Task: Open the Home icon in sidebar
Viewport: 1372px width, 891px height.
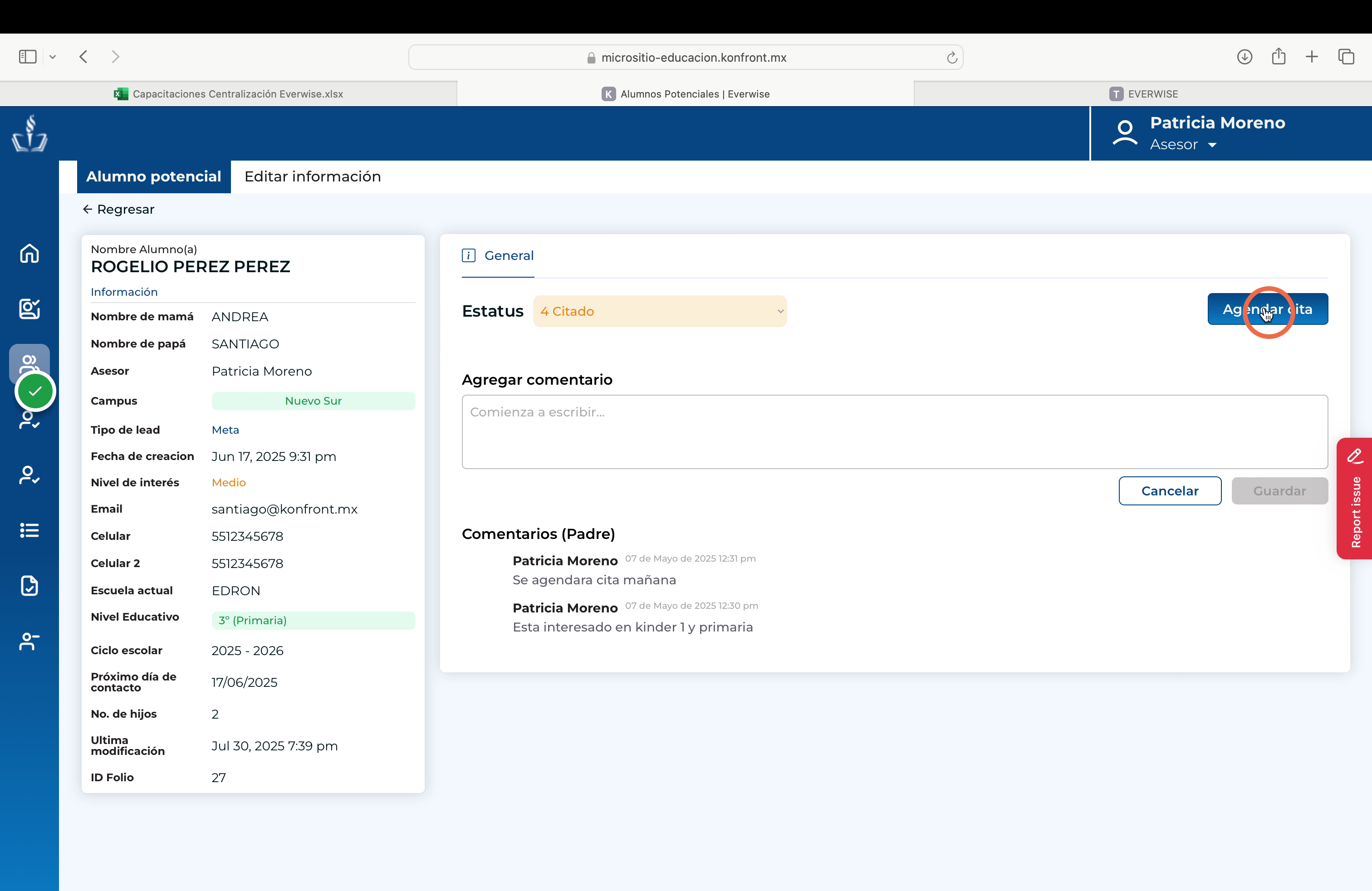Action: tap(29, 254)
